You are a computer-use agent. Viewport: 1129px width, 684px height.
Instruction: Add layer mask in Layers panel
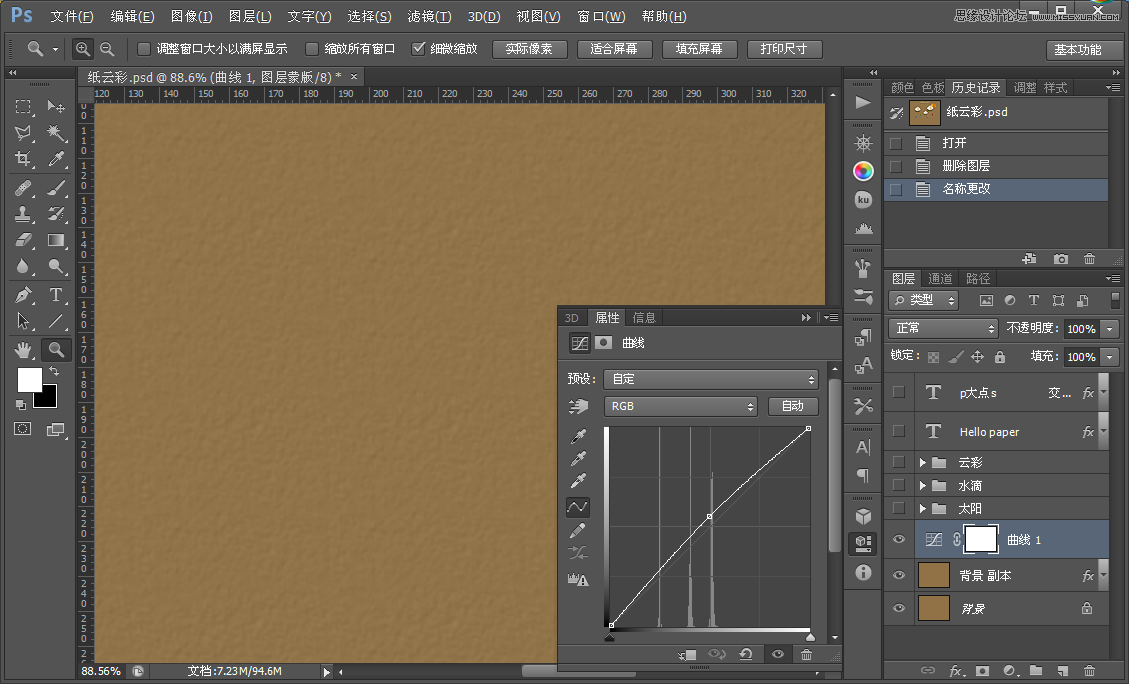click(x=982, y=670)
